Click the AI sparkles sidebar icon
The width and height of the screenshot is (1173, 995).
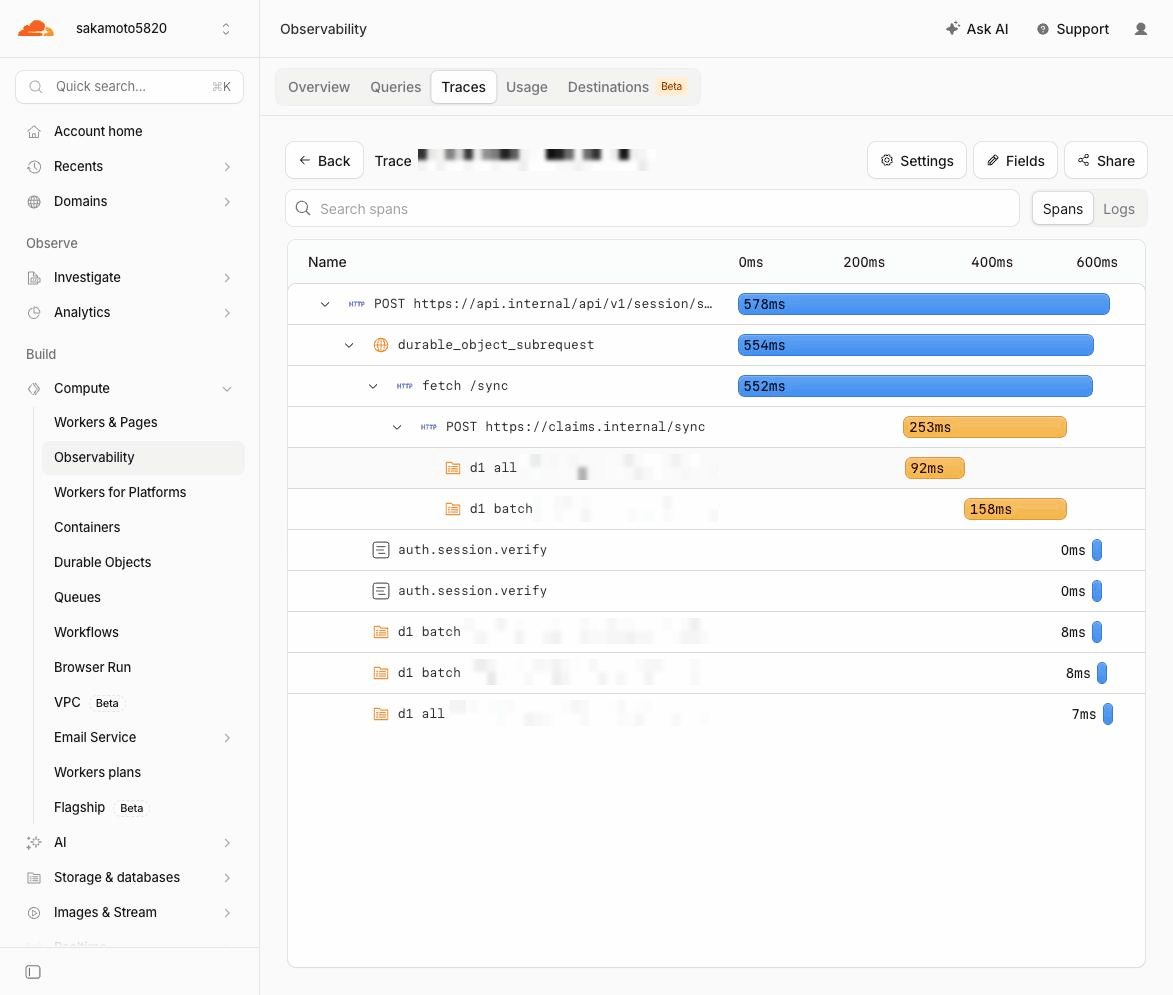click(x=34, y=843)
